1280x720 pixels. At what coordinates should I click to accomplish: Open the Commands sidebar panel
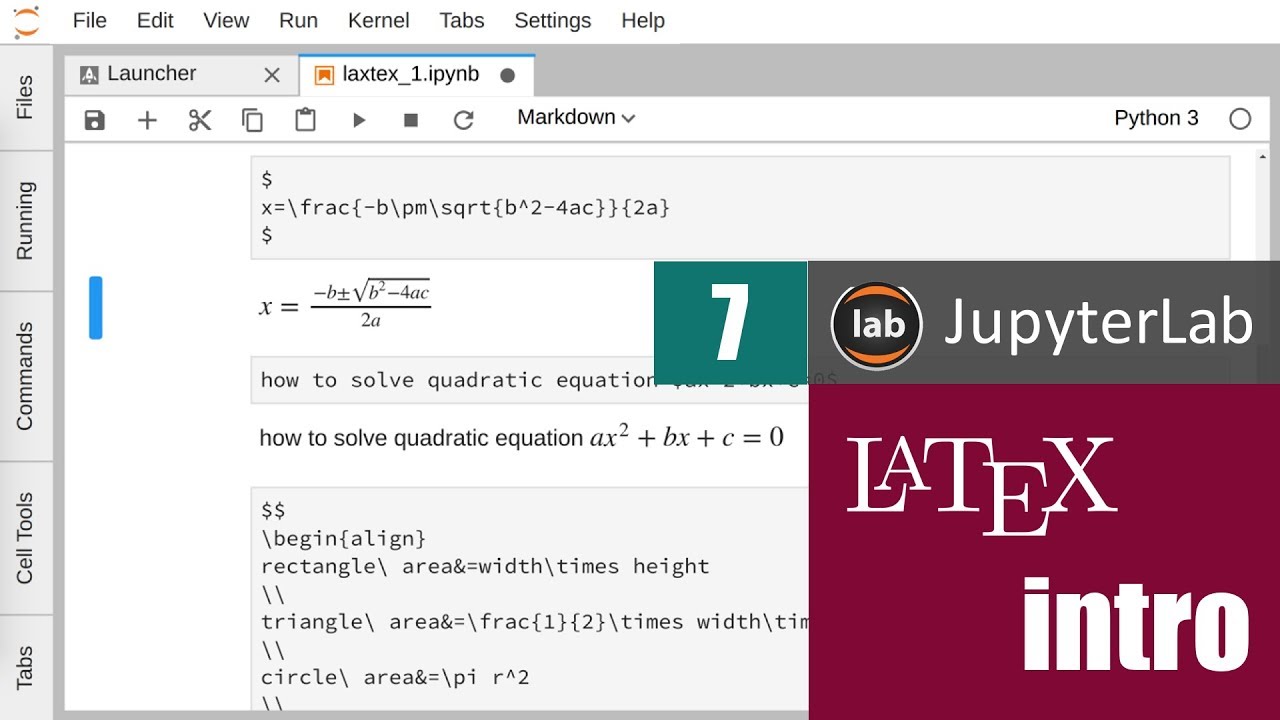[26, 376]
